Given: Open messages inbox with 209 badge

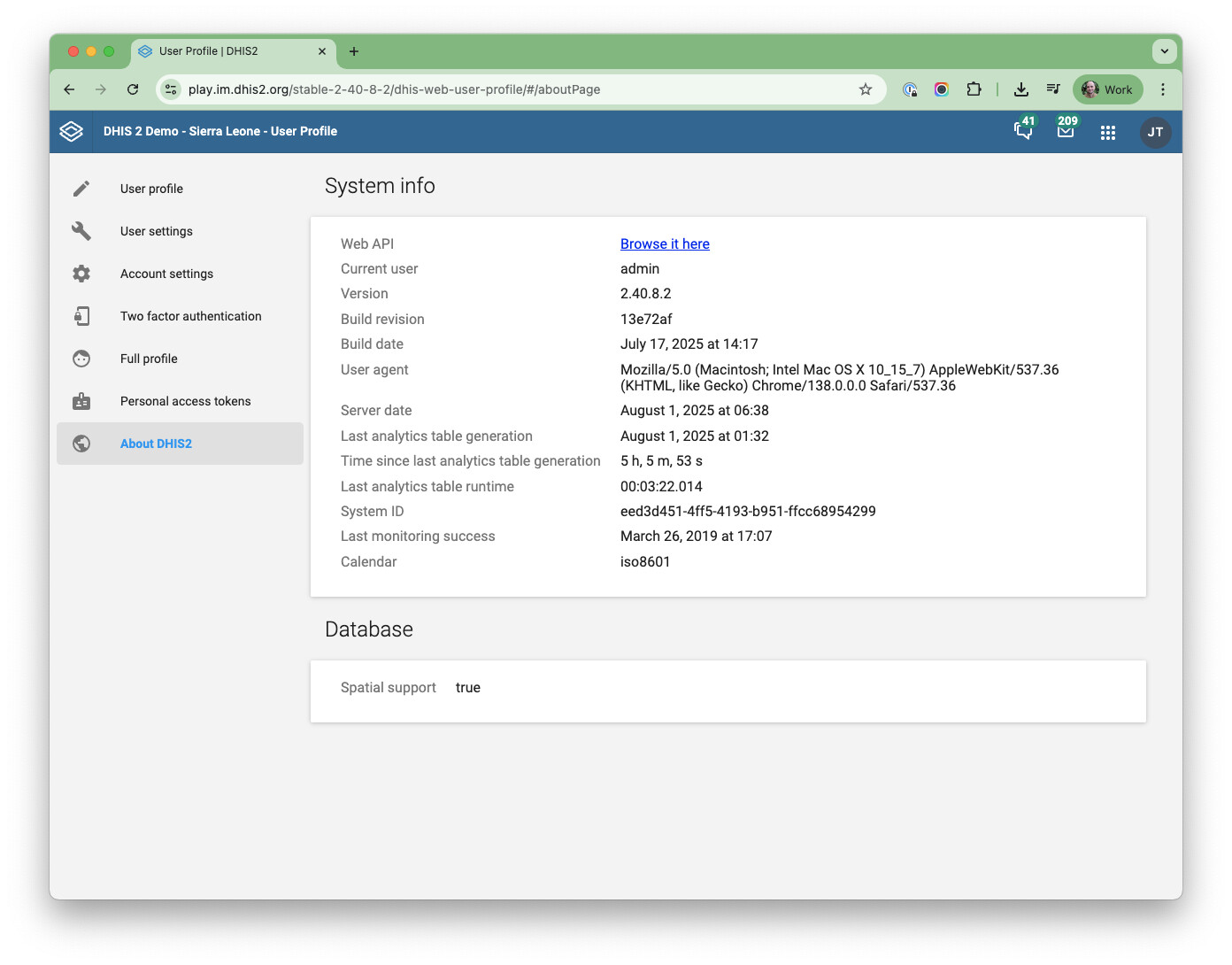Looking at the screenshot, I should pyautogui.click(x=1066, y=131).
